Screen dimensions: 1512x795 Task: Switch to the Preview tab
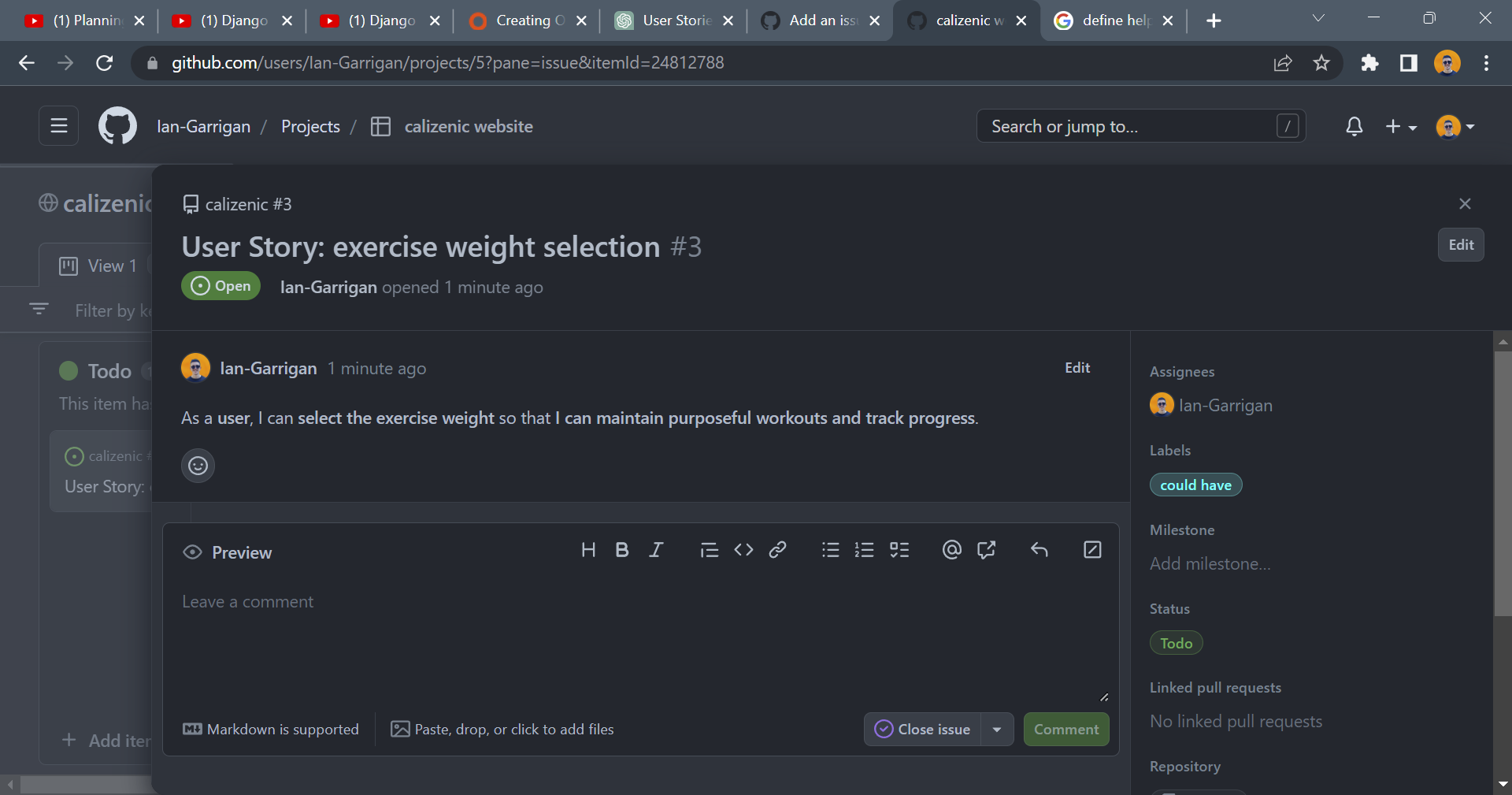click(227, 552)
